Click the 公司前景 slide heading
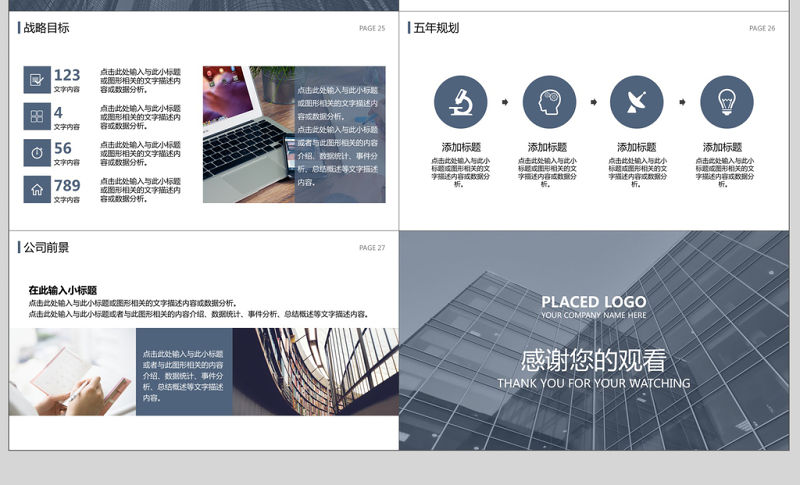 pyautogui.click(x=46, y=247)
